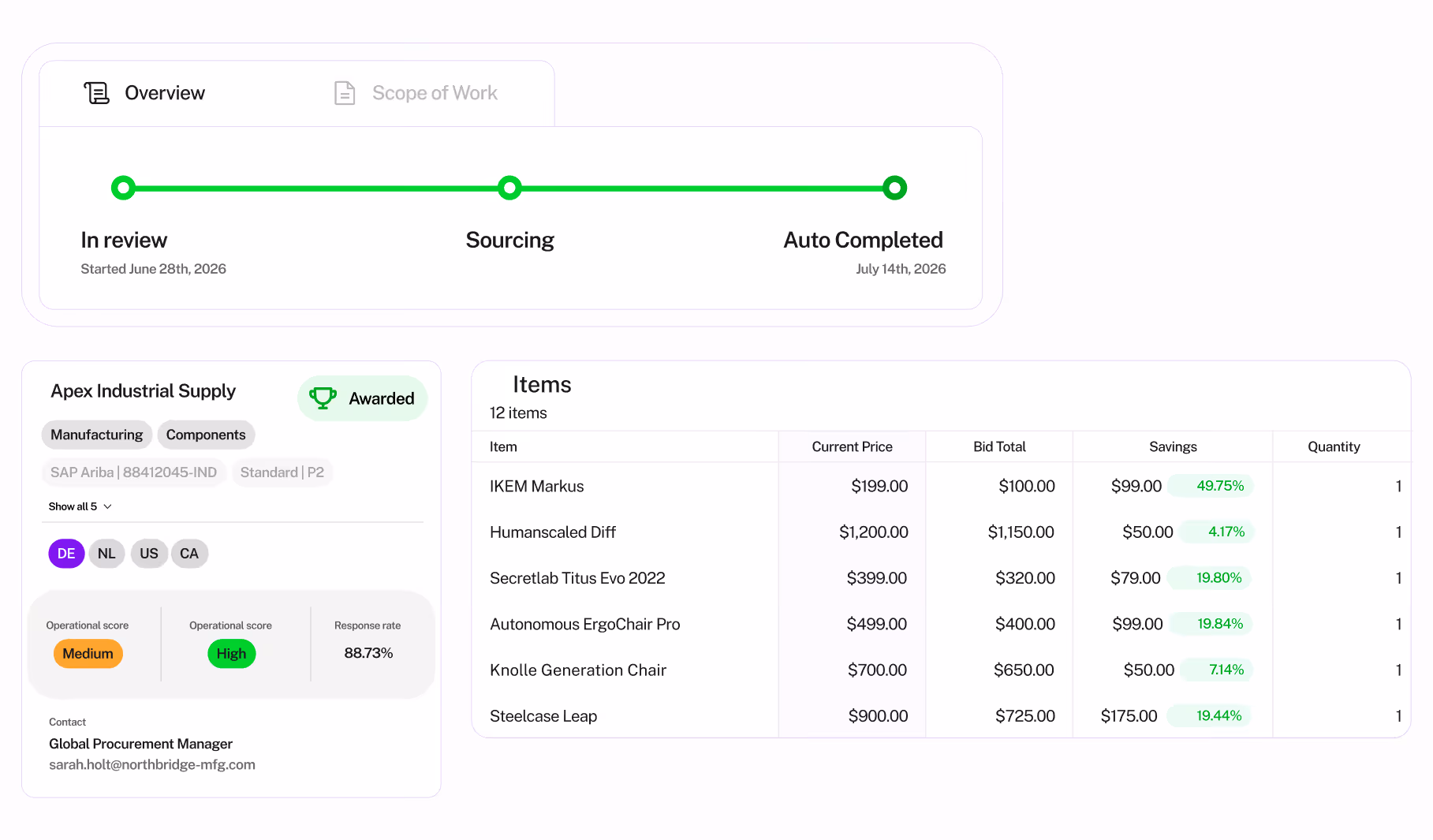Email sarah.holt@northbridge-mfg.com
1433x840 pixels.
coord(152,763)
